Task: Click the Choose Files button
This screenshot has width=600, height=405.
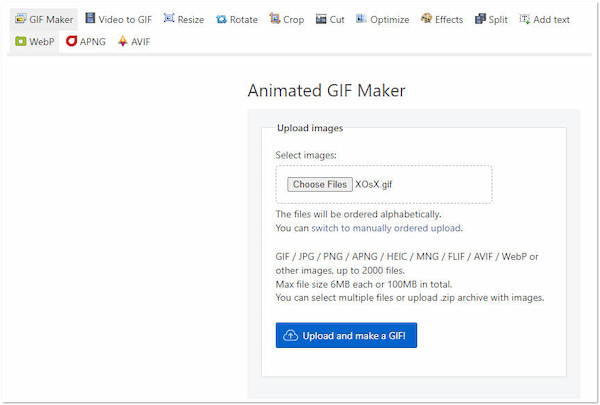Action: (x=320, y=185)
